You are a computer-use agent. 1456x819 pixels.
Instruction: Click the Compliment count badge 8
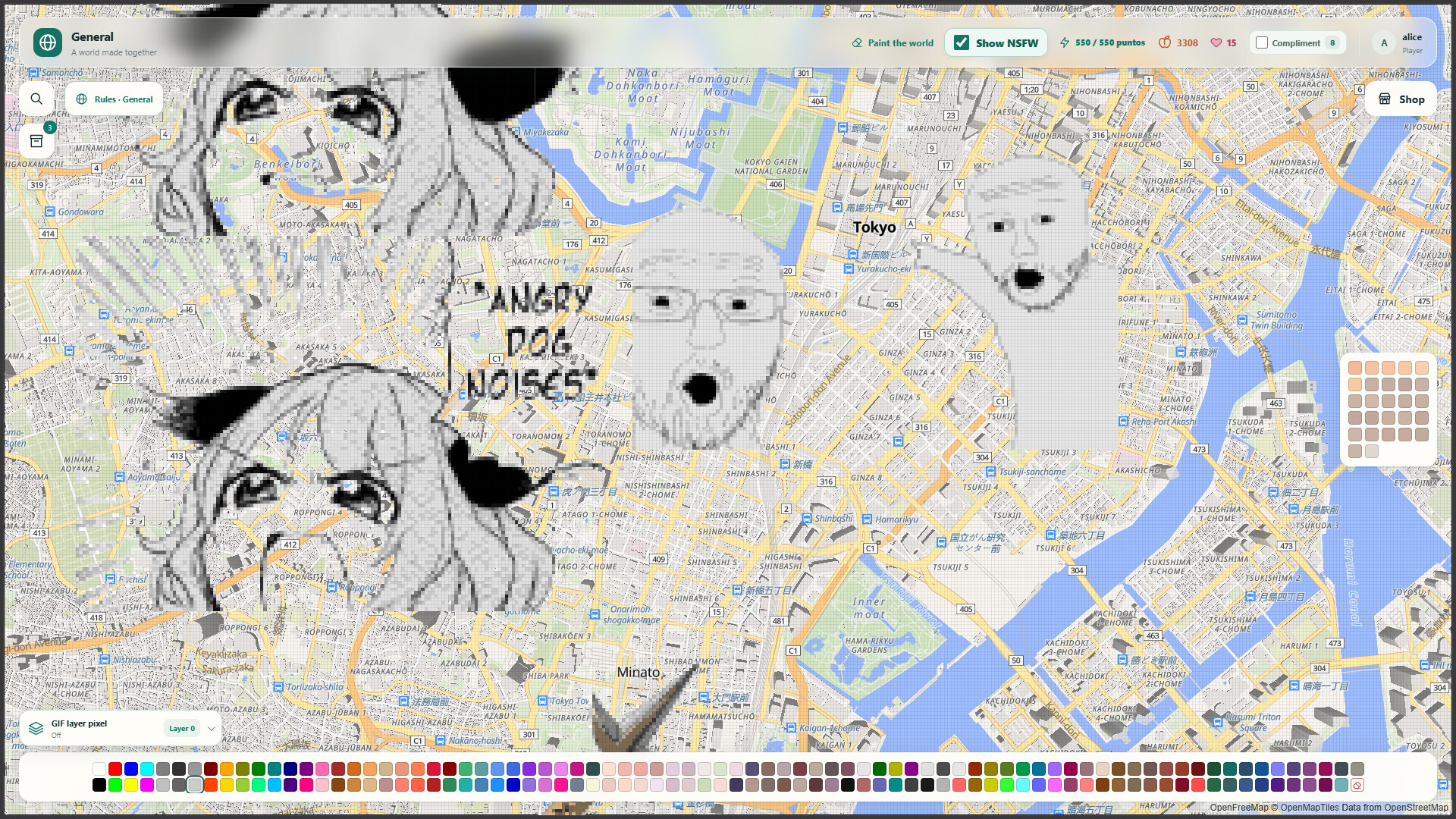(x=1332, y=43)
